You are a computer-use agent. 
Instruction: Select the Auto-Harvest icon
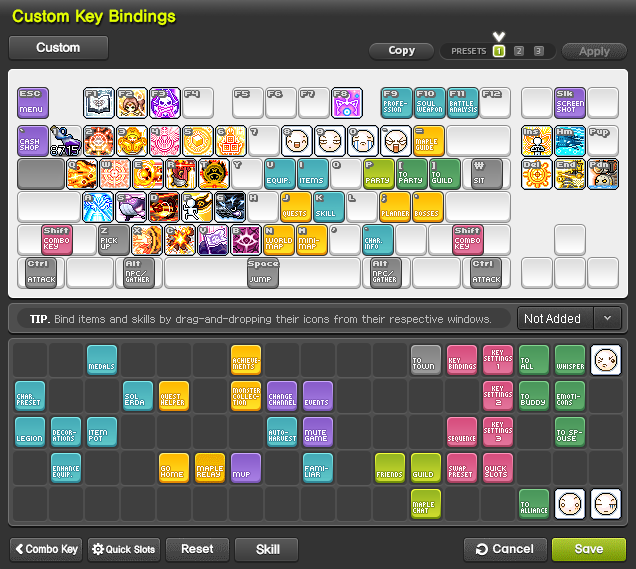click(282, 432)
